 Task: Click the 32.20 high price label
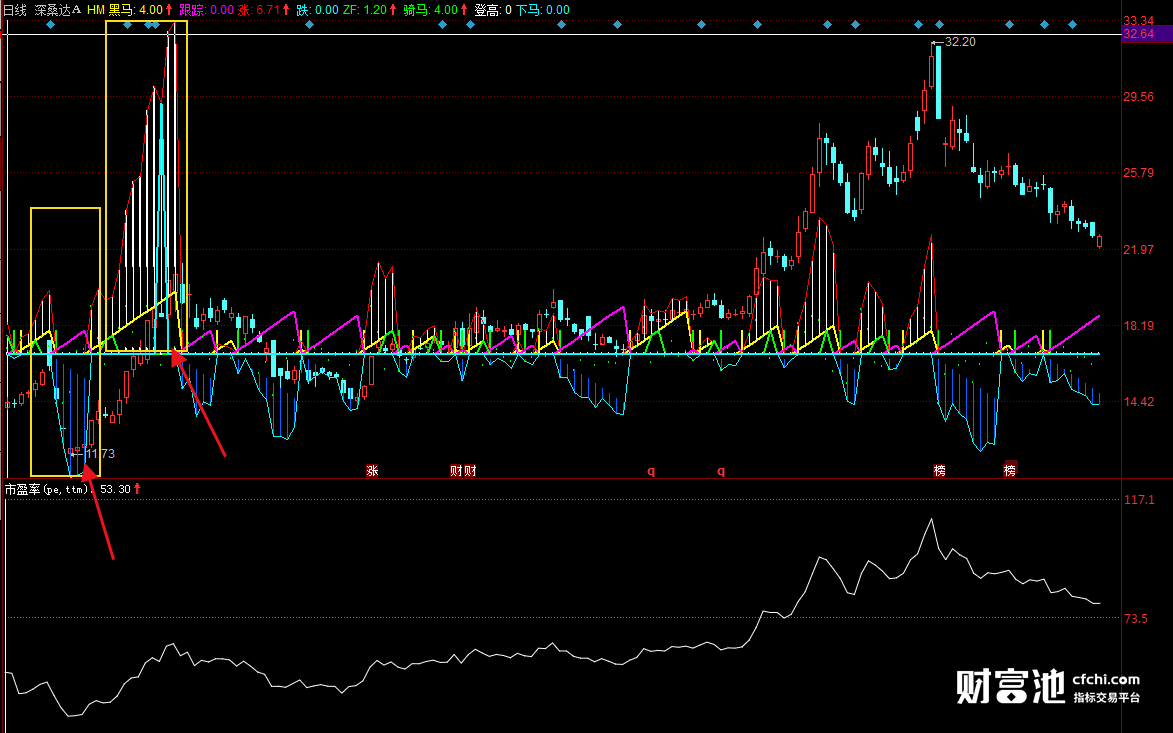(x=960, y=42)
